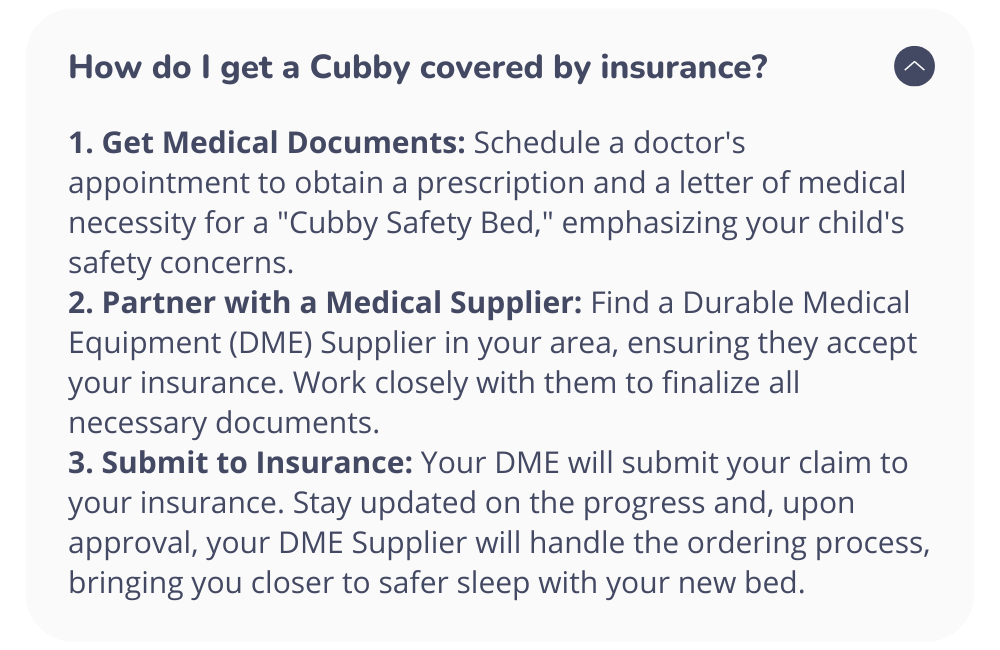Click the bold "3. Submit to Insurance:" label
The height and width of the screenshot is (650, 1000).
(x=240, y=462)
